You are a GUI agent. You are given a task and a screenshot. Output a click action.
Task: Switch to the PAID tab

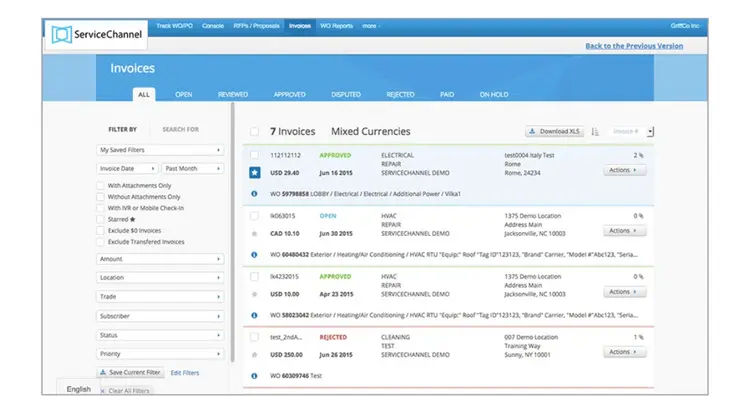click(x=447, y=94)
